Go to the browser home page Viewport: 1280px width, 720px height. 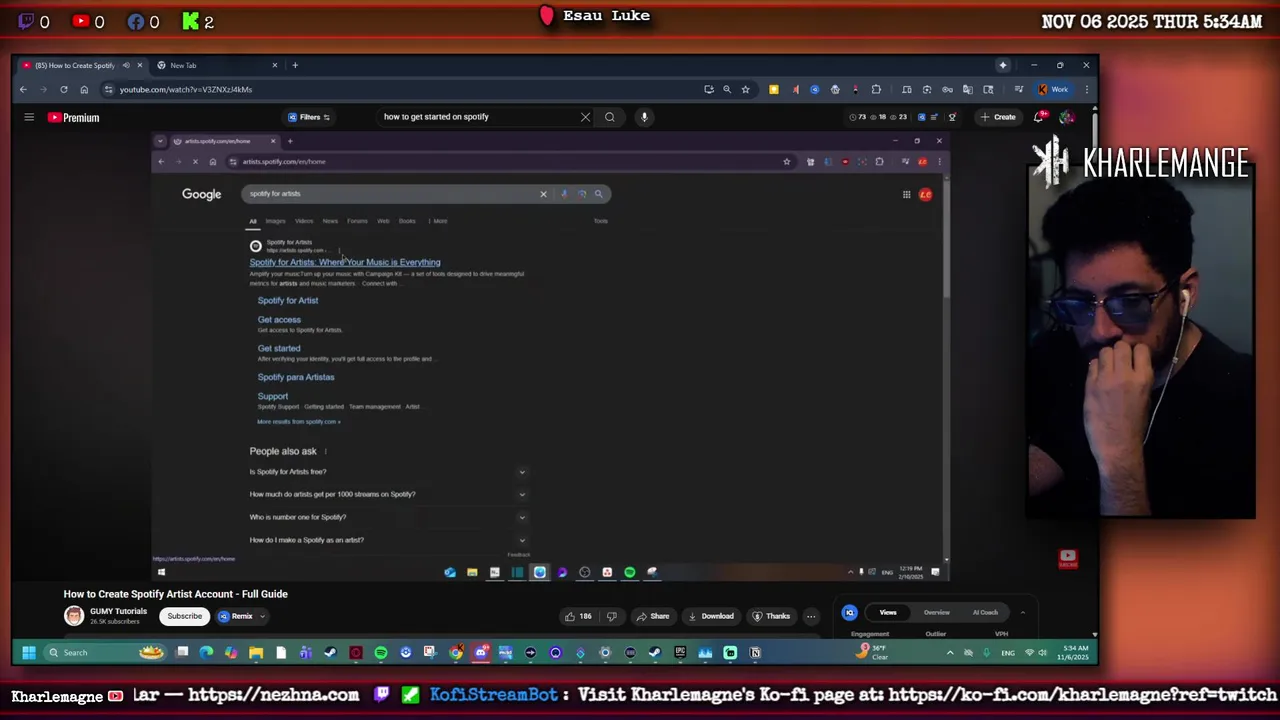(x=84, y=89)
